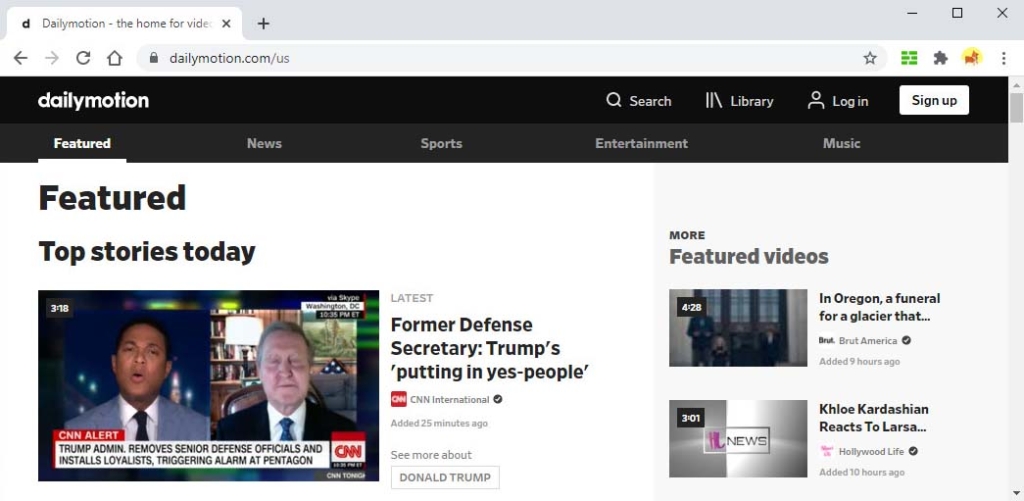Image resolution: width=1024 pixels, height=501 pixels.
Task: Click the Dailymotion logo
Action: [93, 101]
